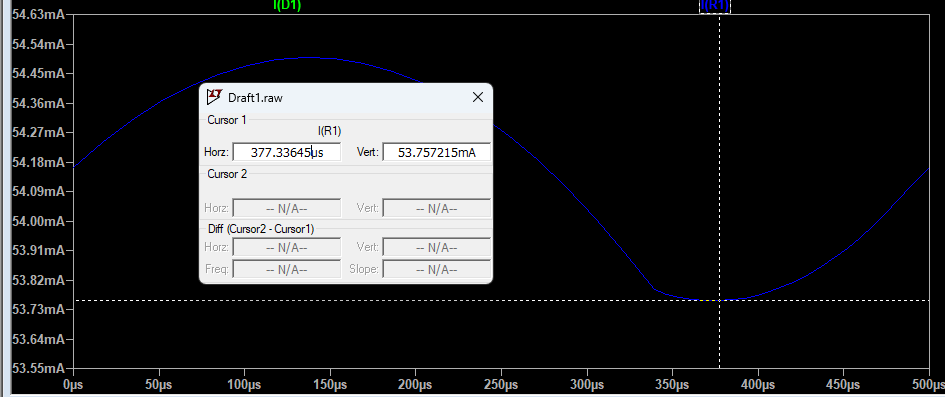
Task: Click the 400µs time axis label
Action: pyautogui.click(x=758, y=384)
